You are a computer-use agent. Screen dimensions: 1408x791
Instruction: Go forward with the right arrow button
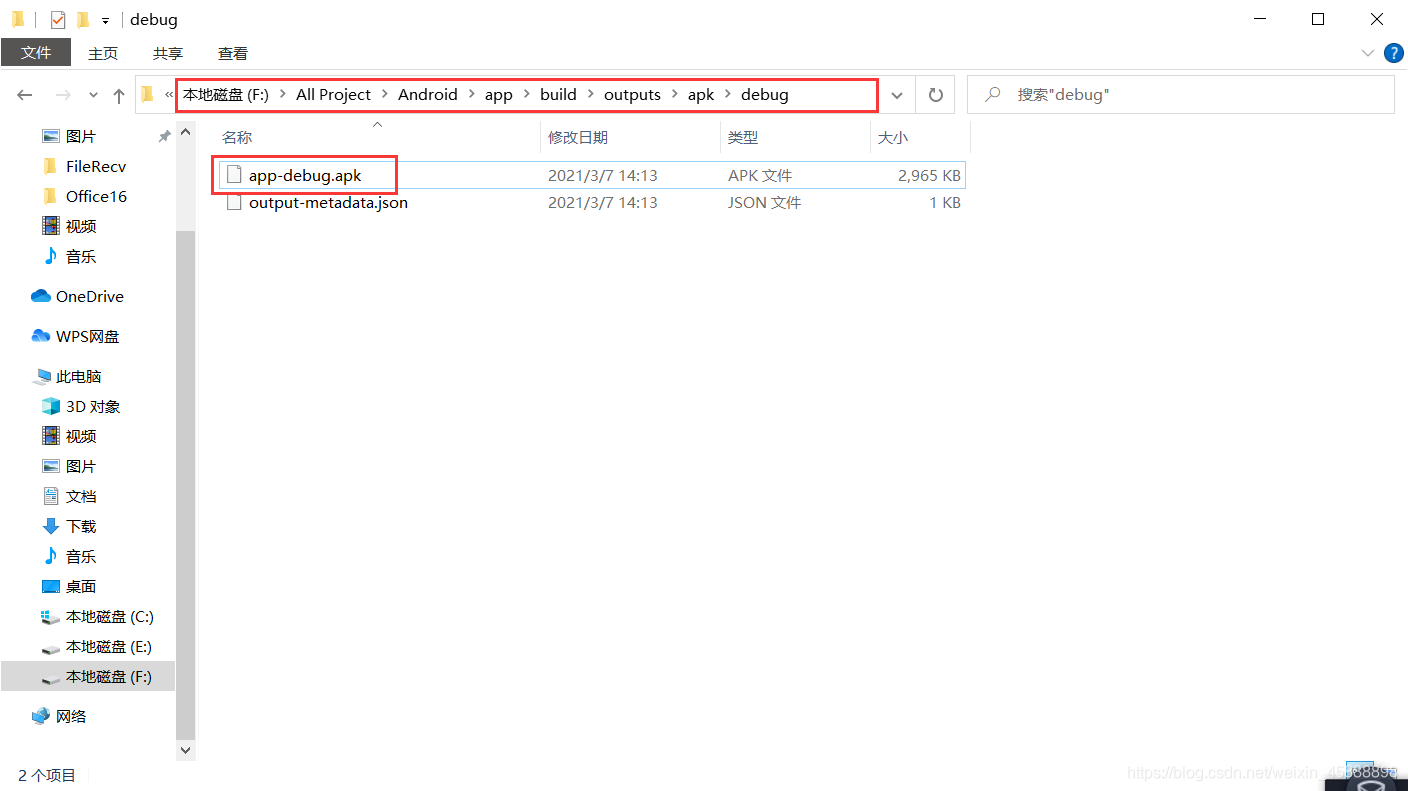pyautogui.click(x=62, y=95)
